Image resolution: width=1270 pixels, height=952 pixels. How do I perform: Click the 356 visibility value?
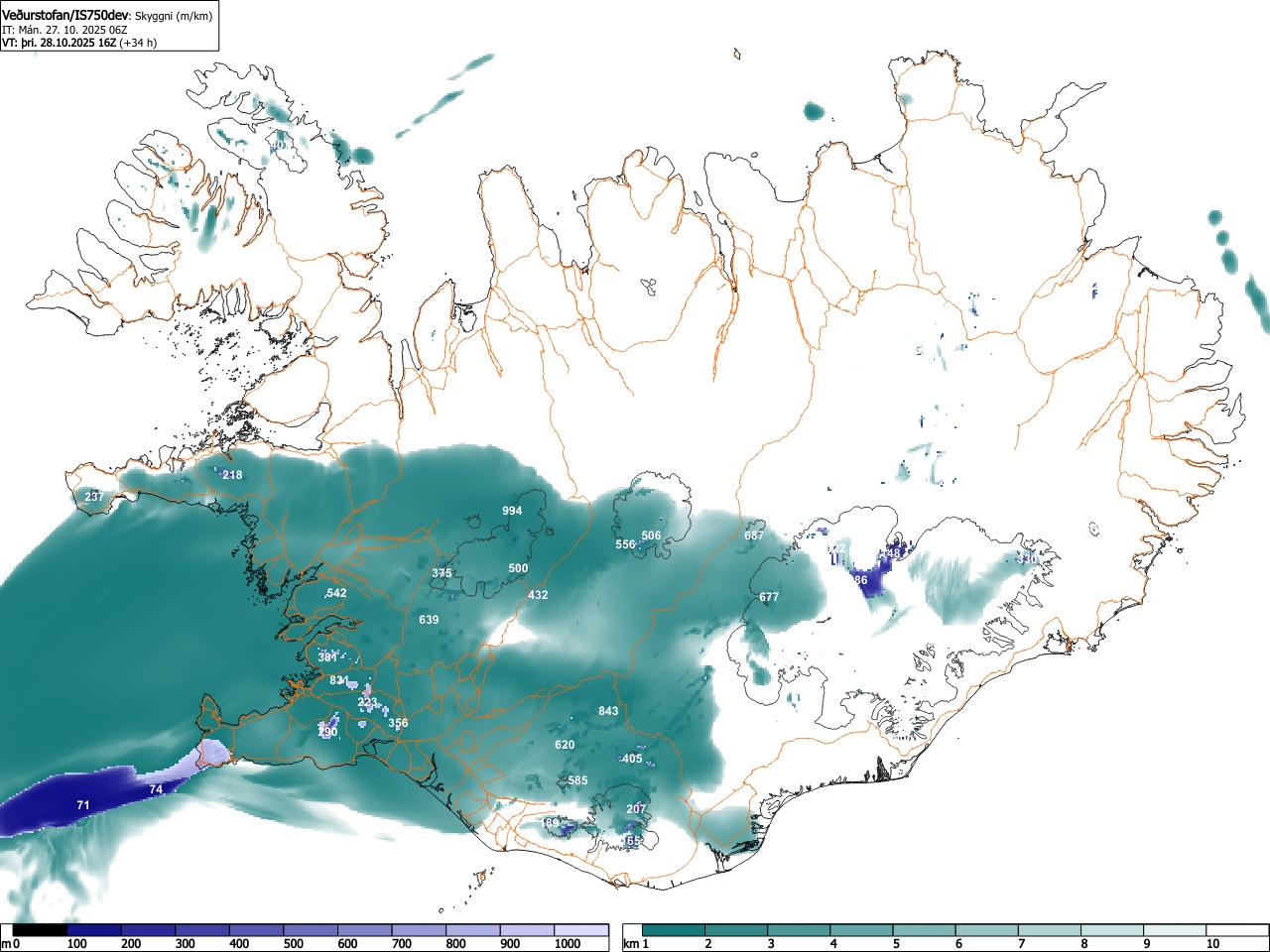click(398, 723)
